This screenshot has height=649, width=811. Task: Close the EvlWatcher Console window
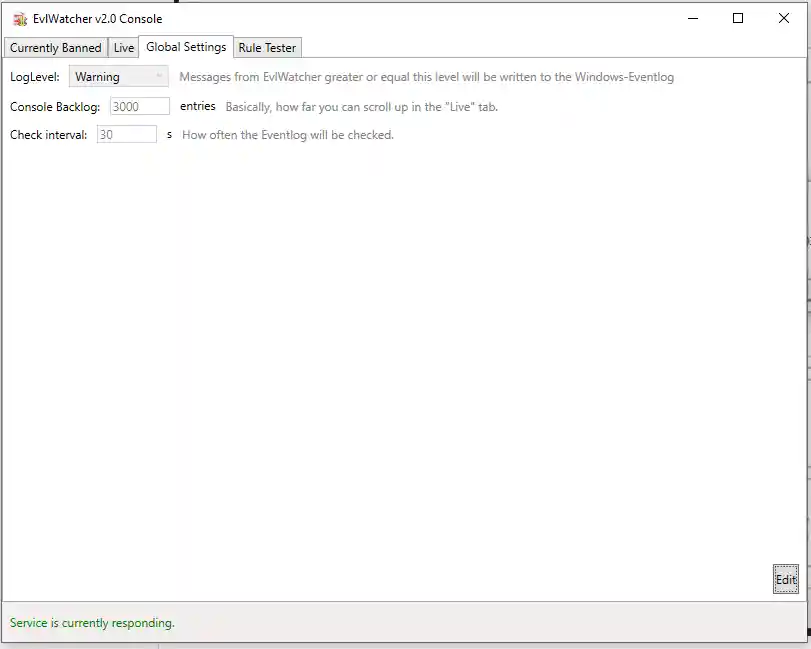click(x=784, y=18)
